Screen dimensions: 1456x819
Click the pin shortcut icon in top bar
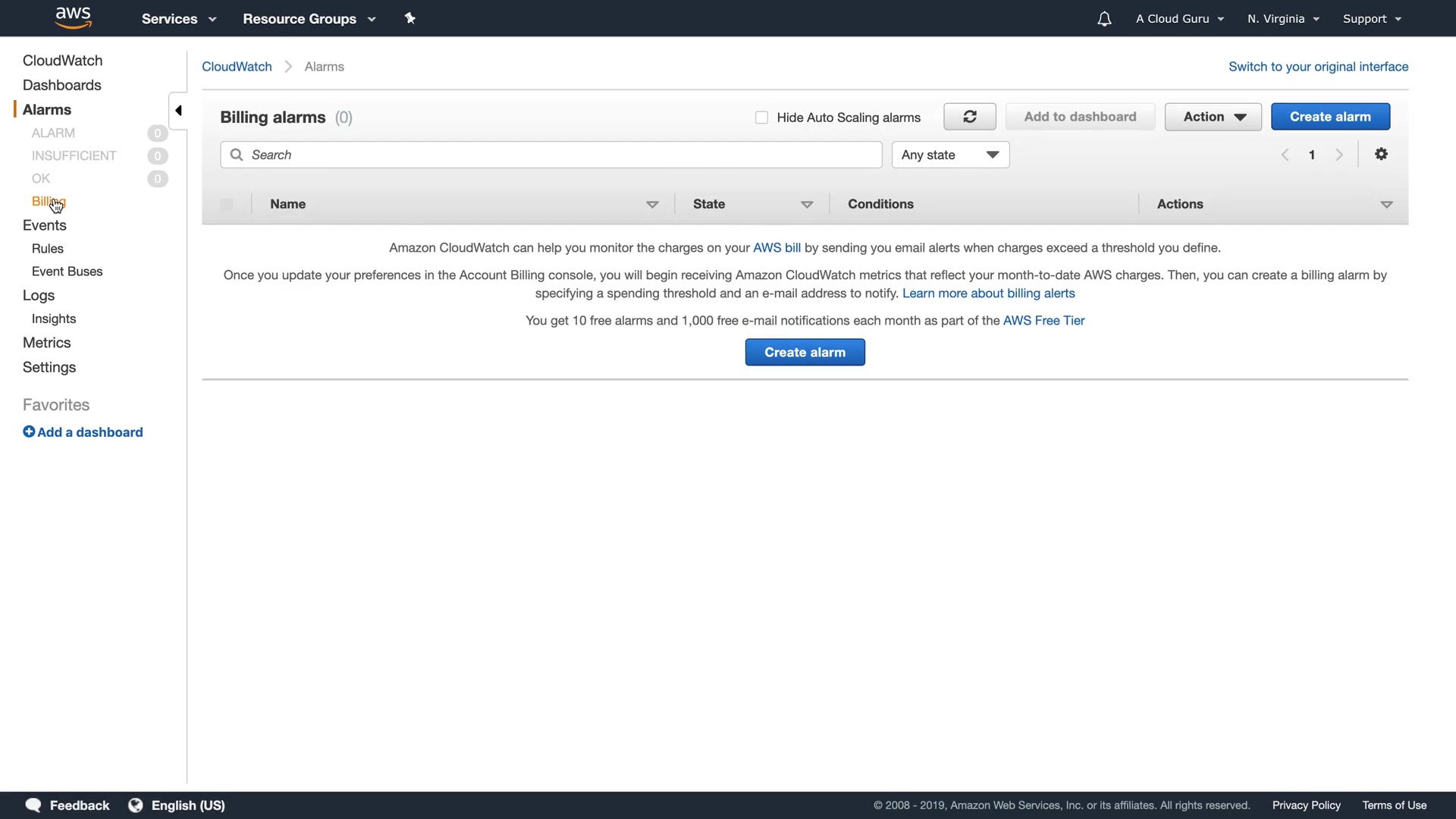tap(410, 18)
